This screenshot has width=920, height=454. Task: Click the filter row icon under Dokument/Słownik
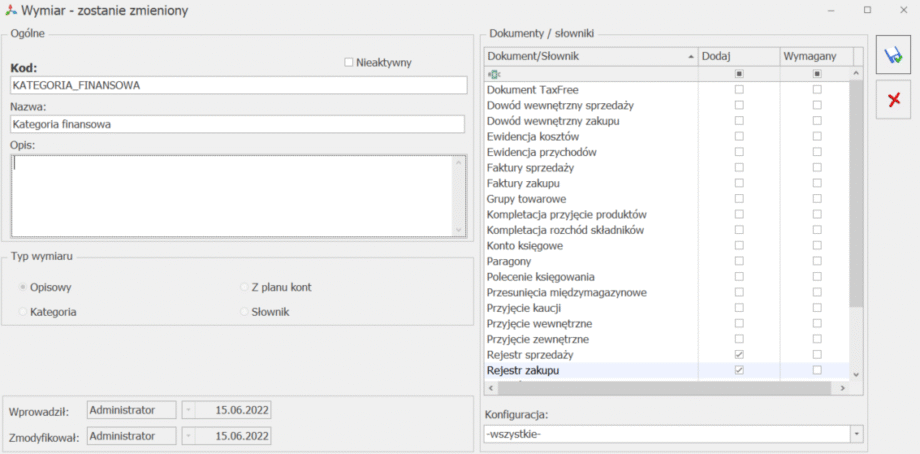[494, 74]
